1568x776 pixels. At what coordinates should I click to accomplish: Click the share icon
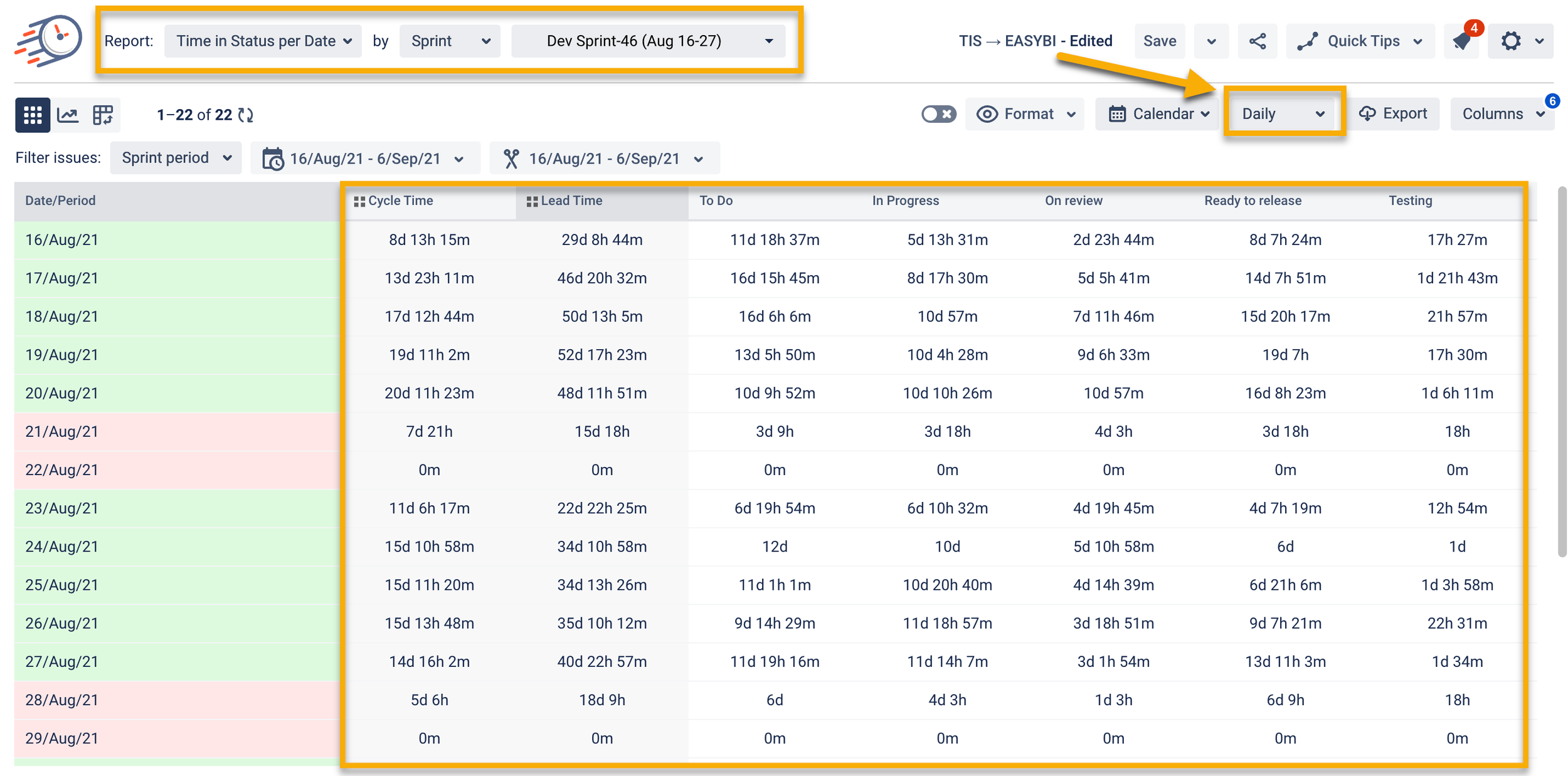coord(1257,41)
